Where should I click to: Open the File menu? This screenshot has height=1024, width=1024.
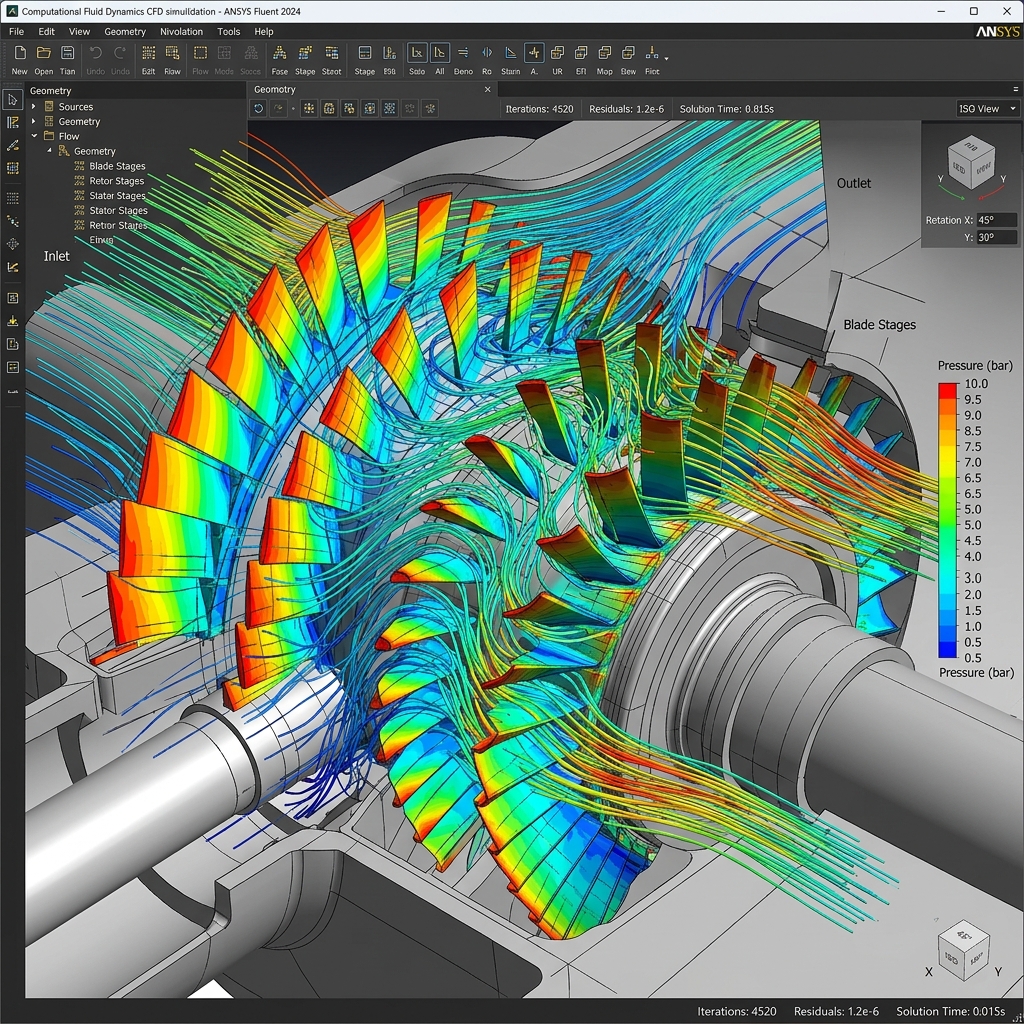(16, 31)
